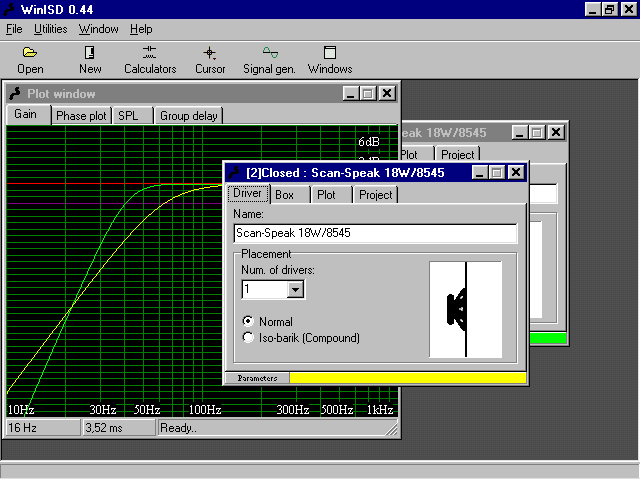The image size is (640, 480).
Task: Click the 100Hz axis label on the plot
Action: pyautogui.click(x=205, y=409)
